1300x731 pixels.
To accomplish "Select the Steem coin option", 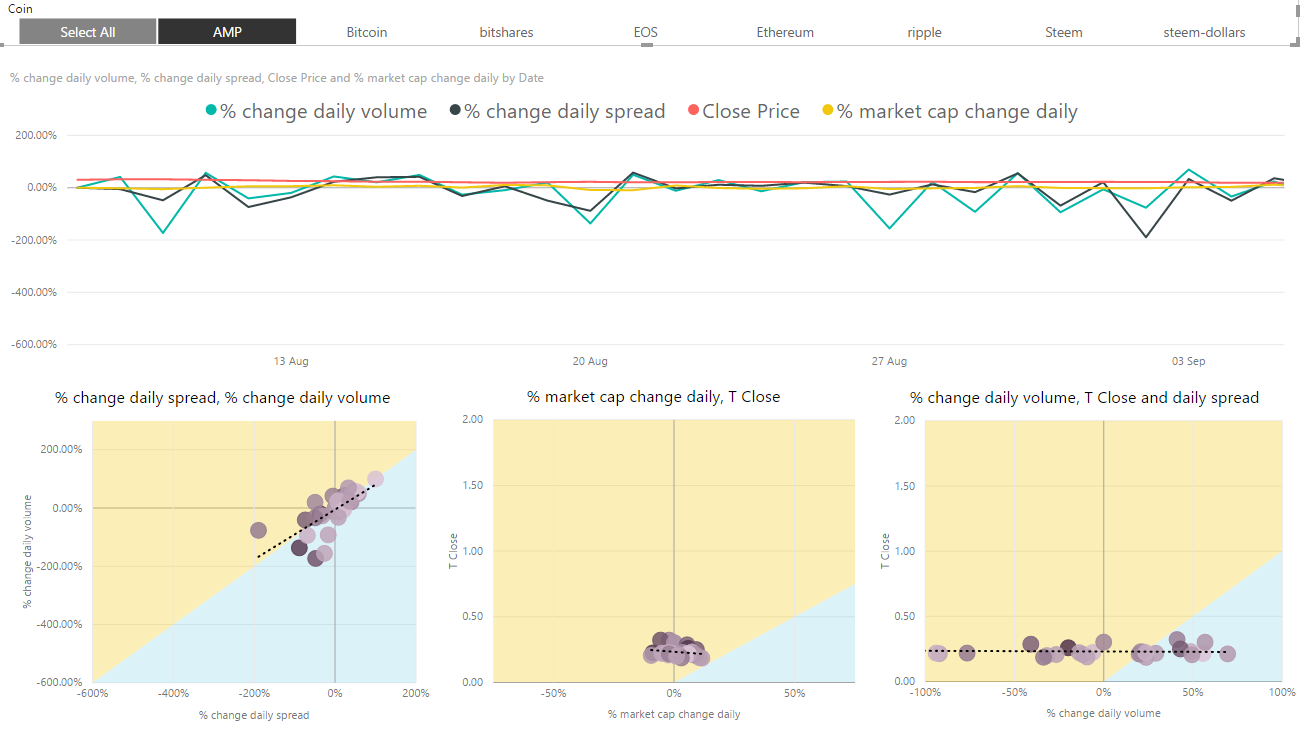I will [1063, 32].
